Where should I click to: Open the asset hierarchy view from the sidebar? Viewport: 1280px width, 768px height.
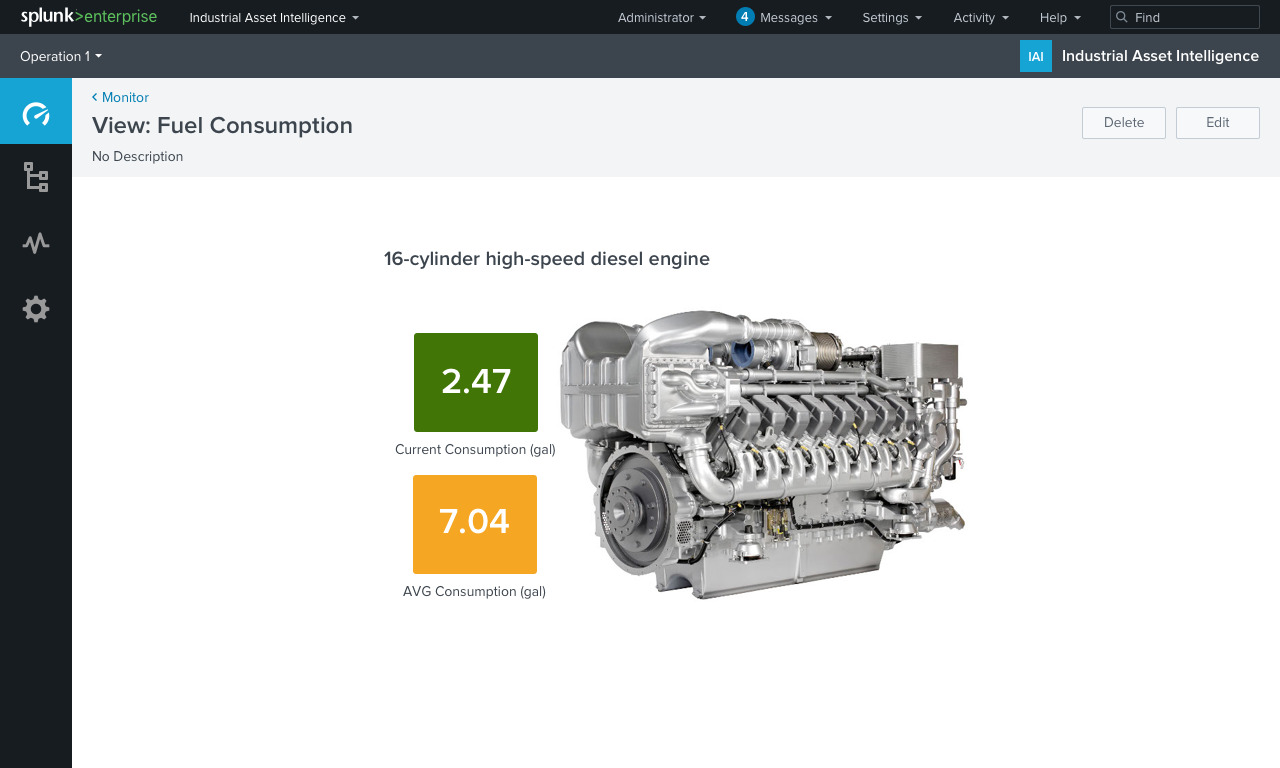[36, 177]
